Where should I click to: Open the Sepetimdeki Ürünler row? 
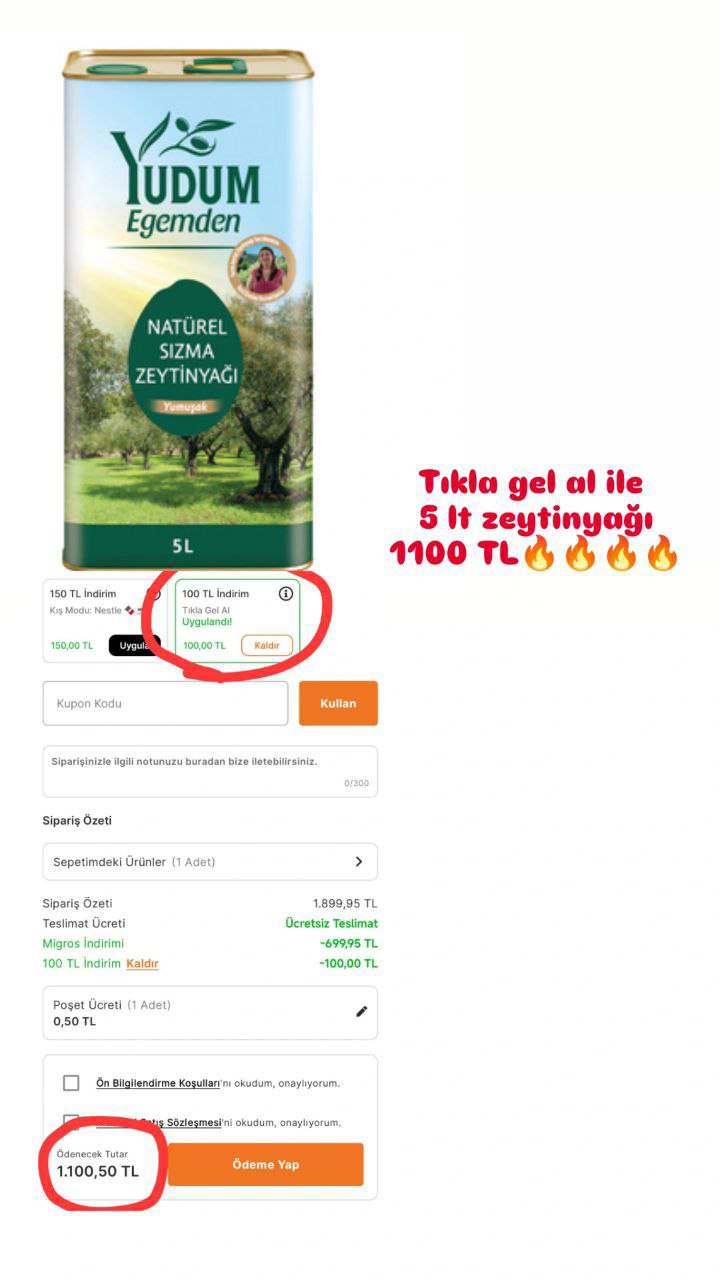click(210, 861)
